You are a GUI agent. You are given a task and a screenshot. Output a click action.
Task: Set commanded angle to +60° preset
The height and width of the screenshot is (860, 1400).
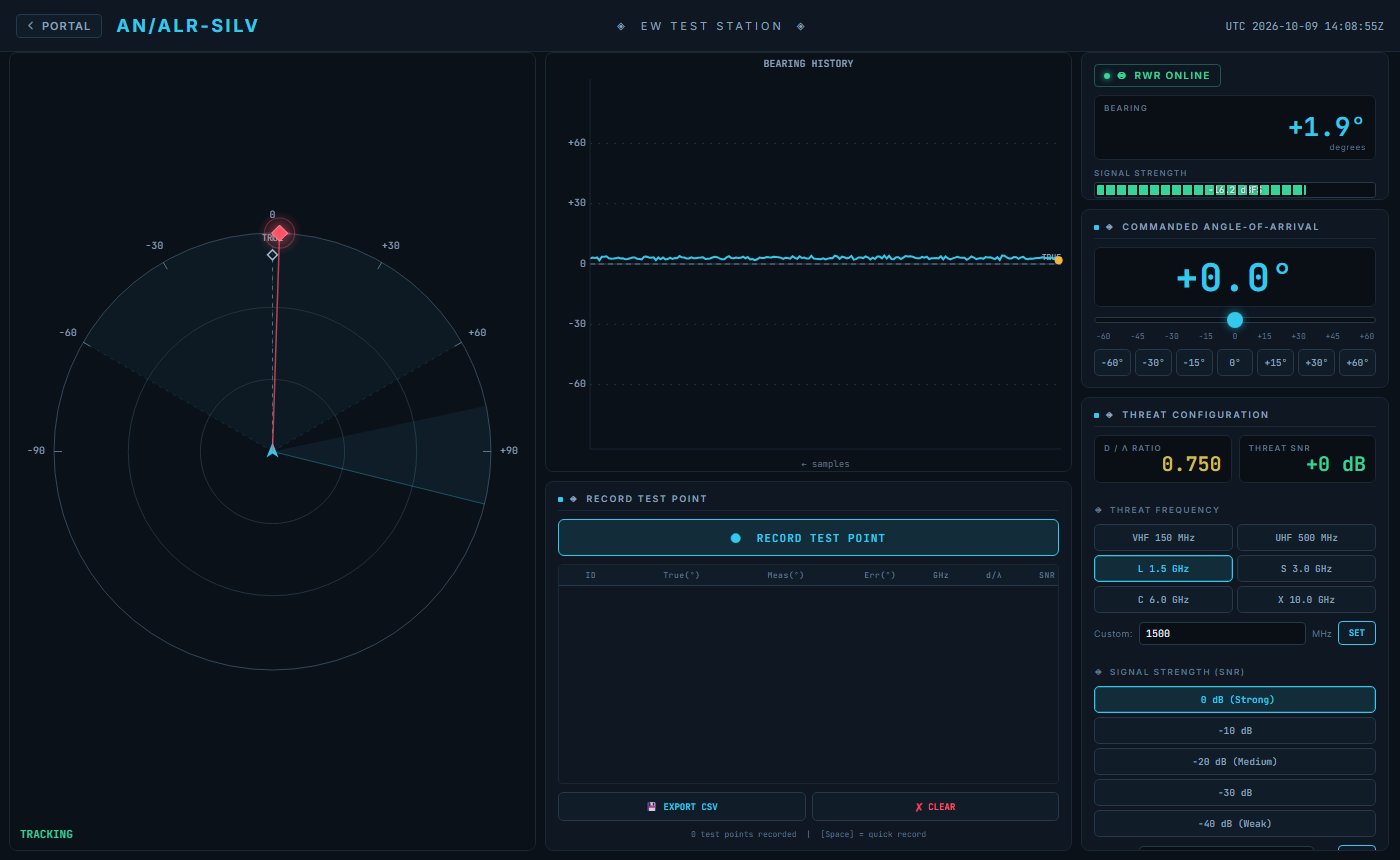1357,363
